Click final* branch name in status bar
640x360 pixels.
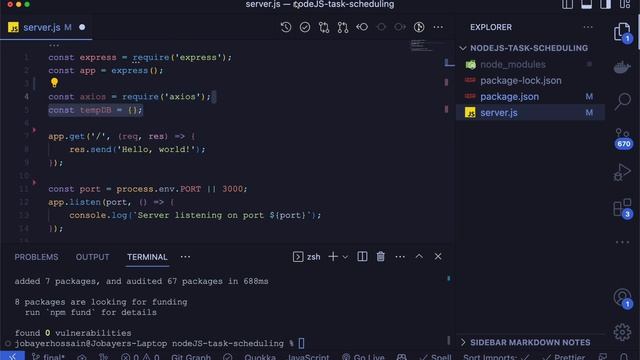[48, 357]
